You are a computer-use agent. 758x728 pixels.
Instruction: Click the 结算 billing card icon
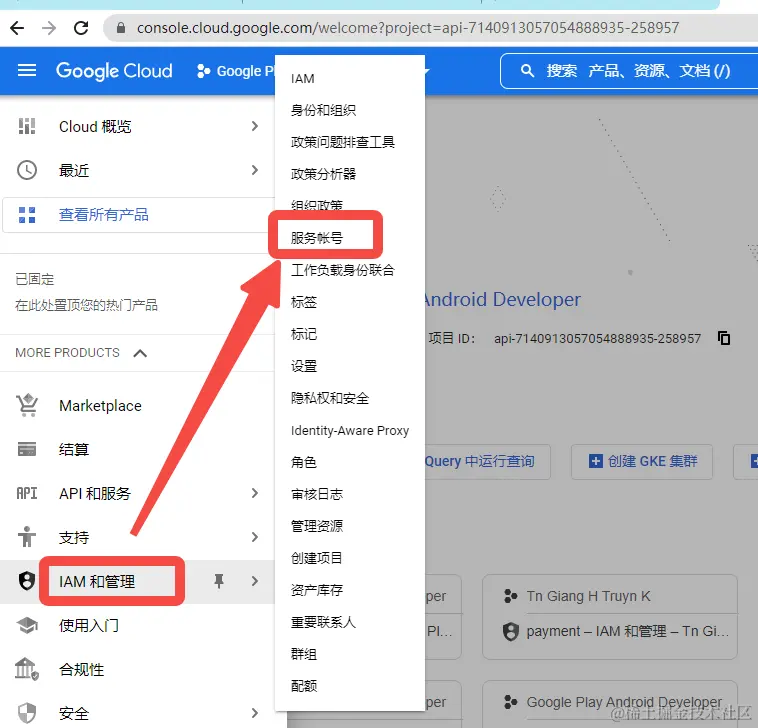pos(27,449)
